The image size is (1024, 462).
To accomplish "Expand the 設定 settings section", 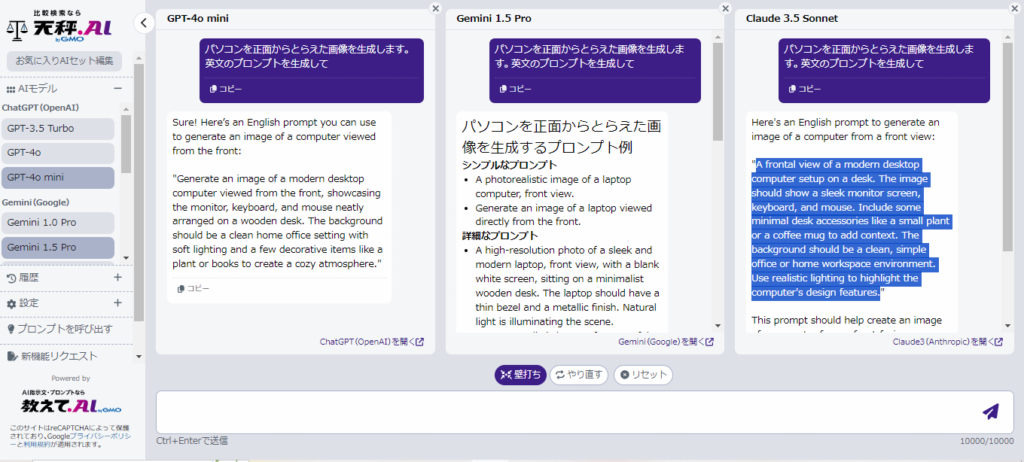I will pyautogui.click(x=117, y=302).
